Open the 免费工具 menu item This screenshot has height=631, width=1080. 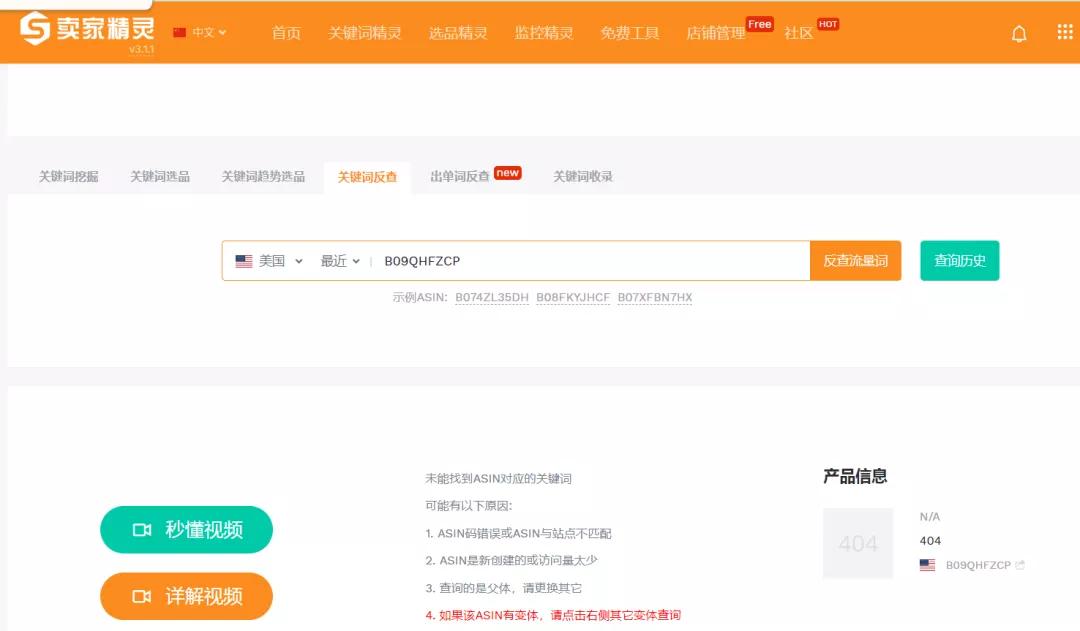coord(629,31)
